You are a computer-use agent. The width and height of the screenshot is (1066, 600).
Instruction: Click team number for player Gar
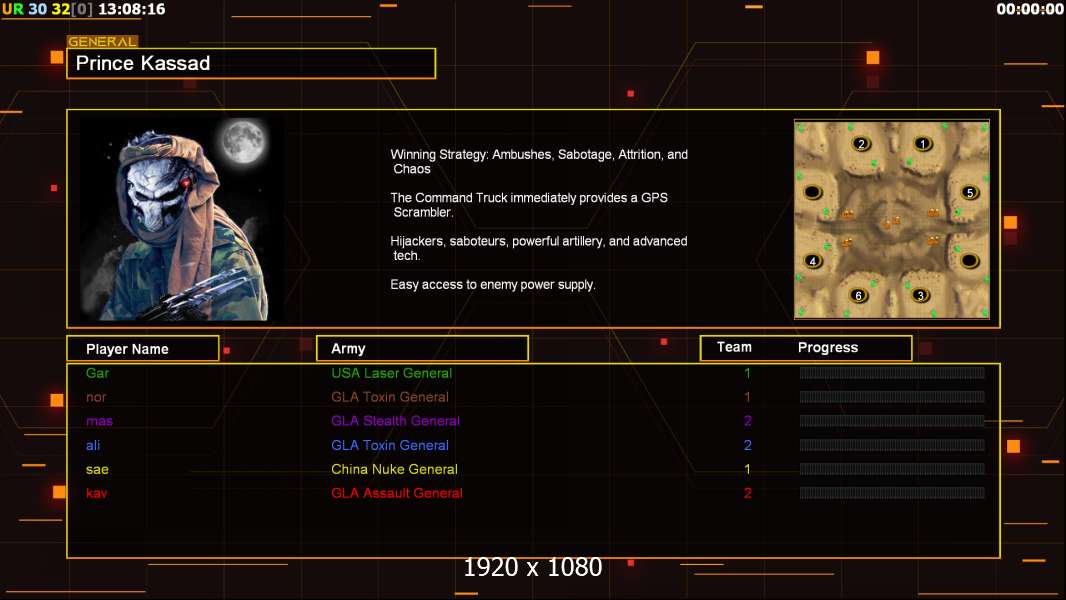(x=747, y=373)
